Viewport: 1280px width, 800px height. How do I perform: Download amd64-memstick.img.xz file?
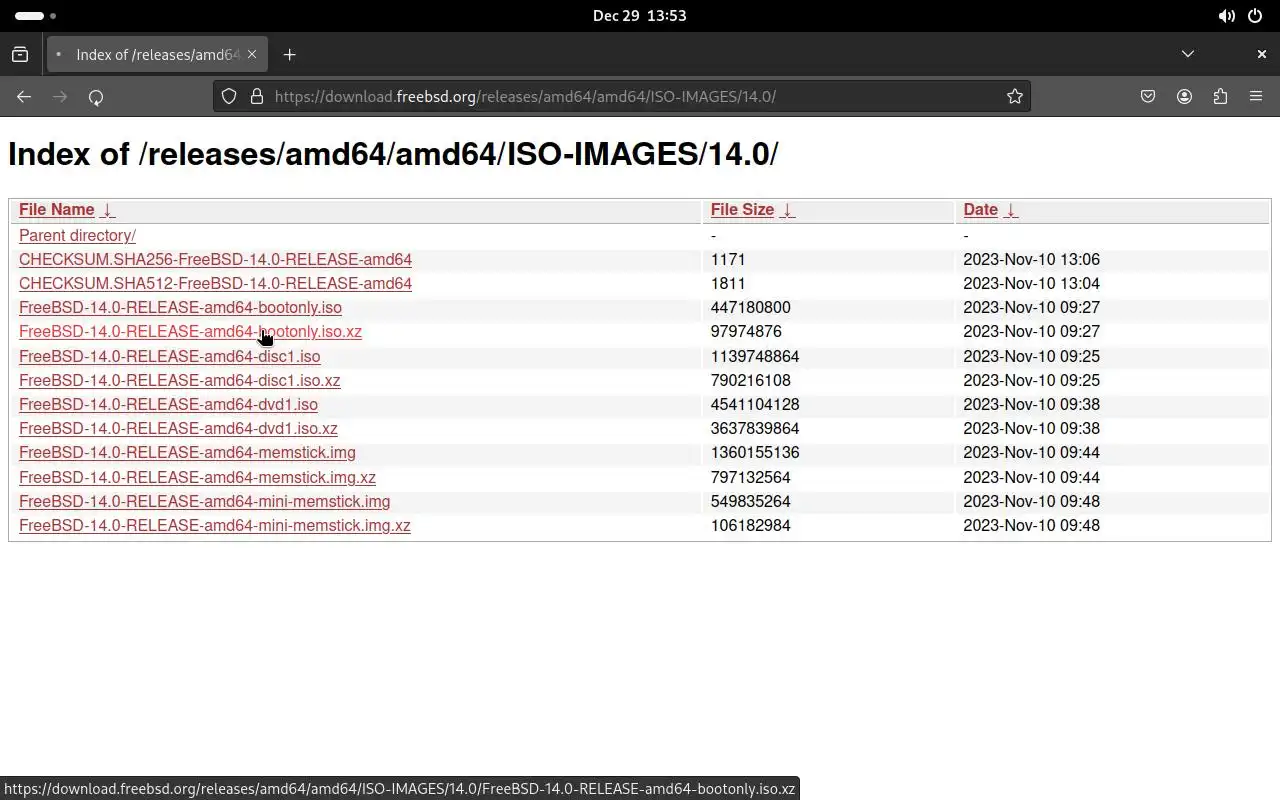click(x=197, y=478)
